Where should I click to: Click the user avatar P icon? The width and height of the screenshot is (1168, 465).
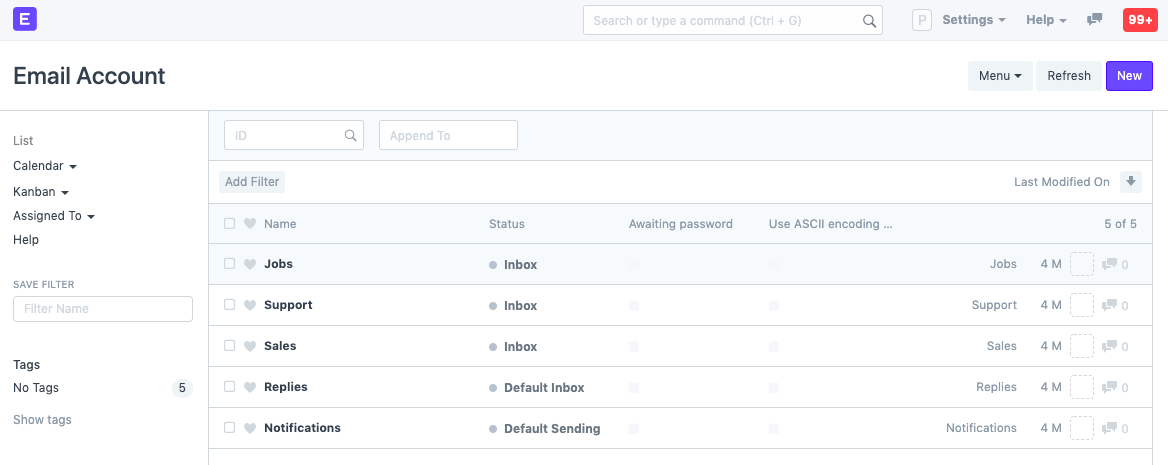(921, 20)
